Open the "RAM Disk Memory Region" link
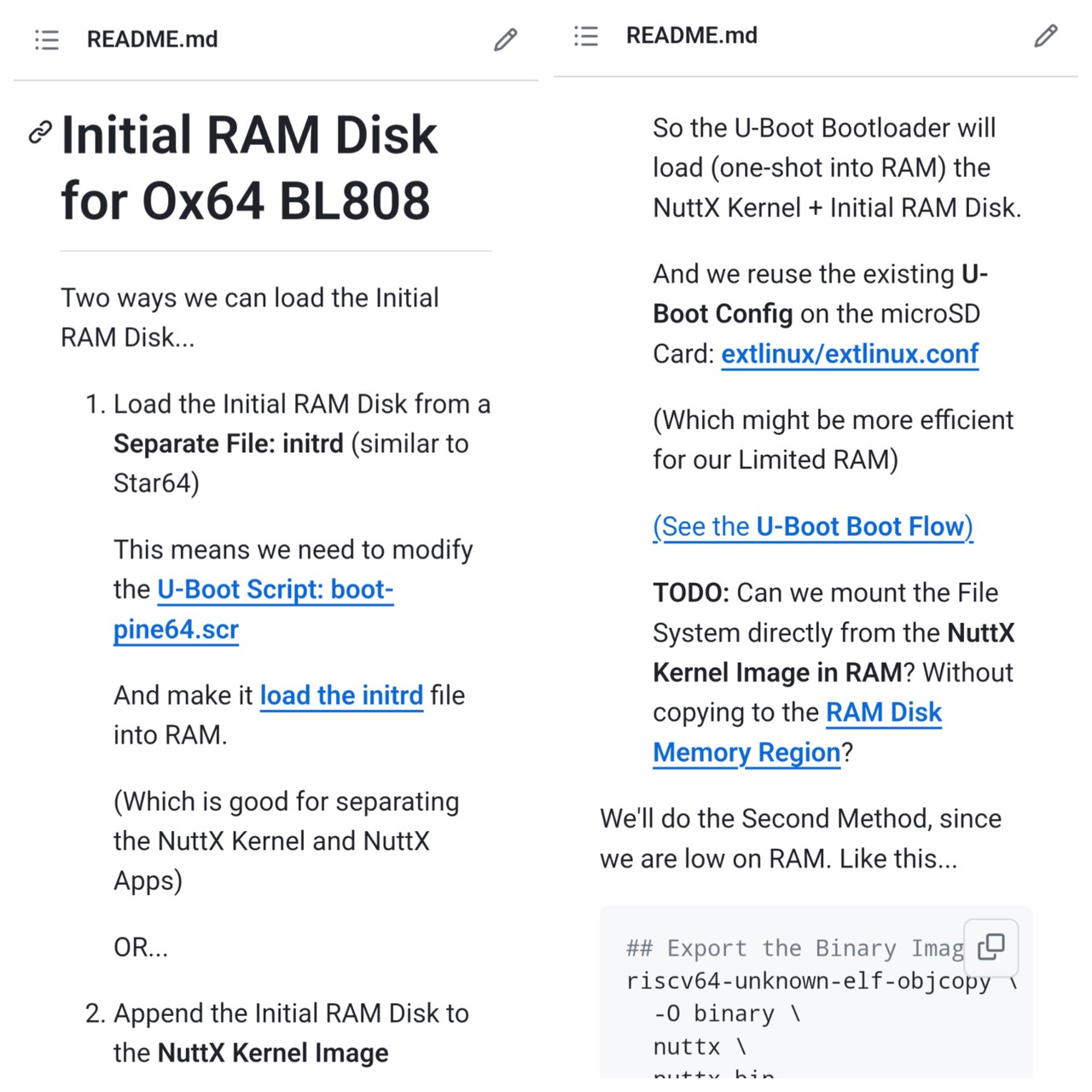The height and width of the screenshot is (1092, 1092). (883, 713)
